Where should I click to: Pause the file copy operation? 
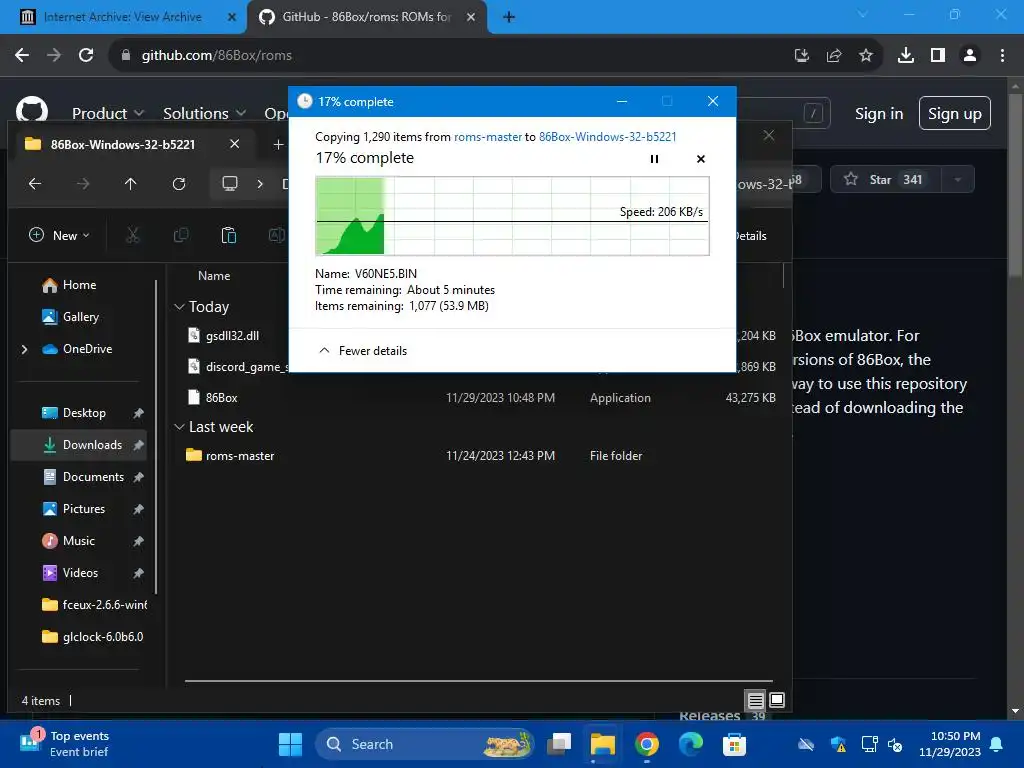(x=654, y=159)
